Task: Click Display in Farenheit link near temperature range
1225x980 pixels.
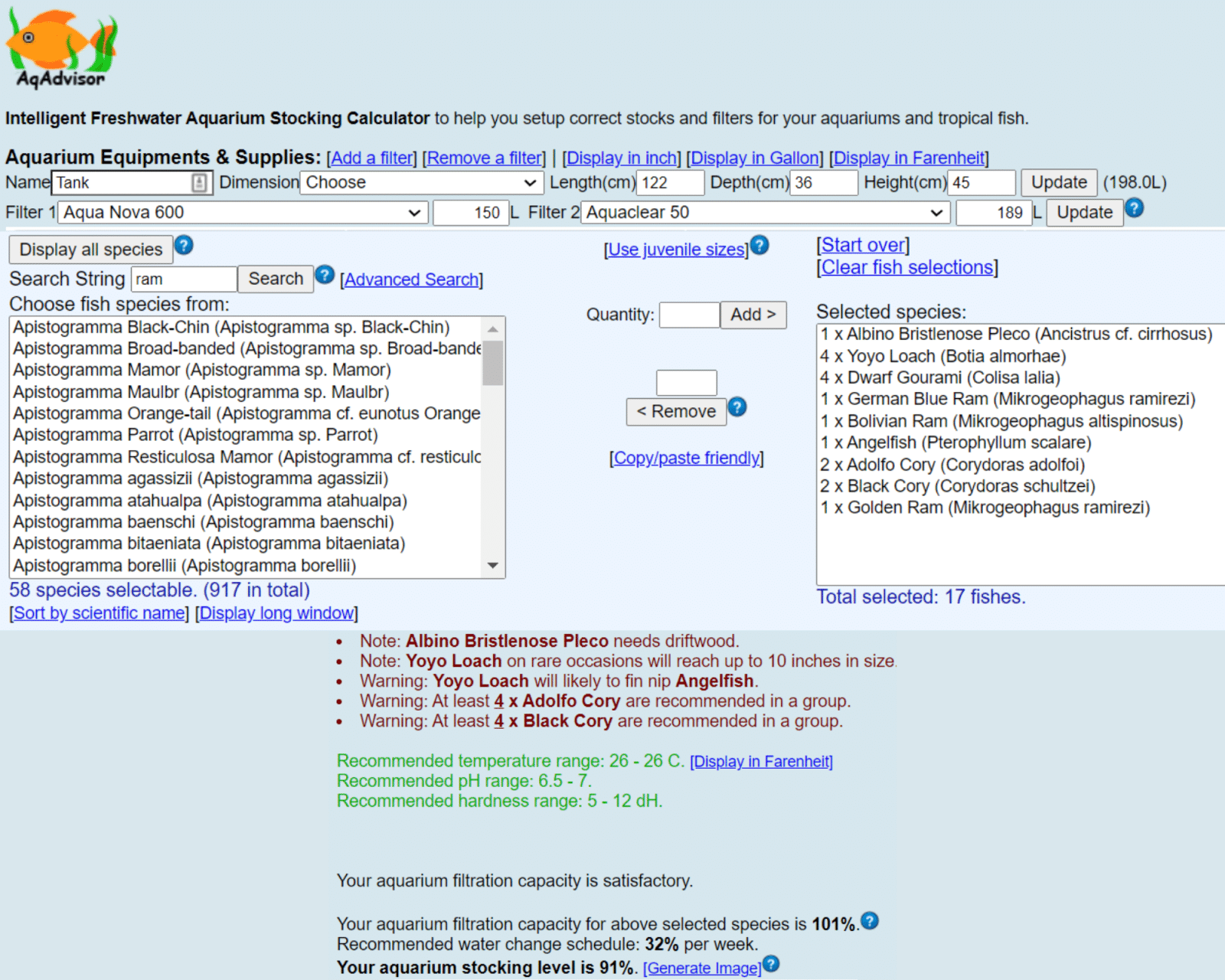Action: point(761,762)
